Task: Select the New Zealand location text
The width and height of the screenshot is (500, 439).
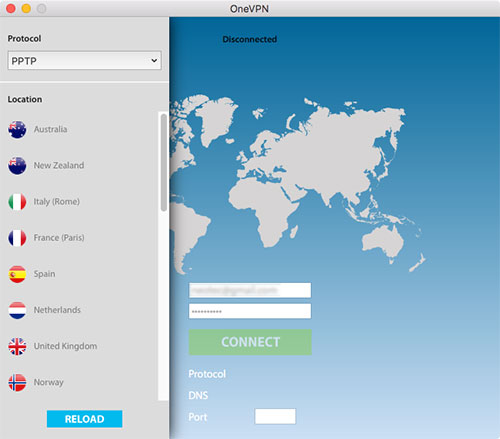Action: 59,165
